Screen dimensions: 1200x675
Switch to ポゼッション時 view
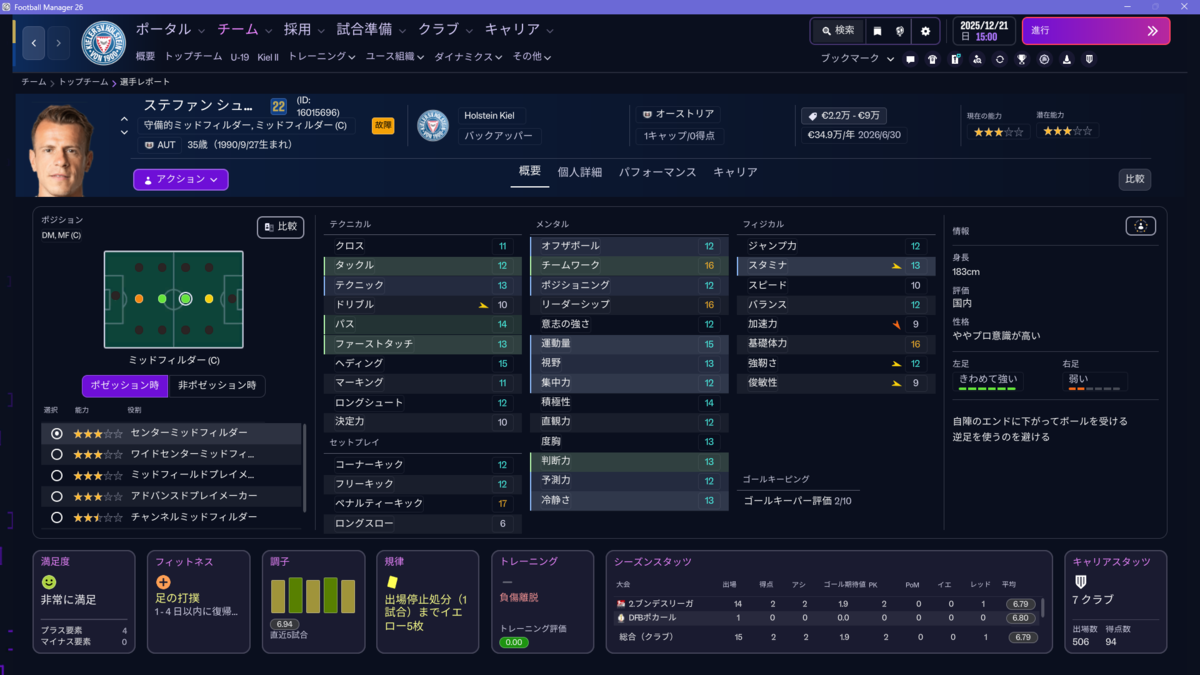click(123, 386)
